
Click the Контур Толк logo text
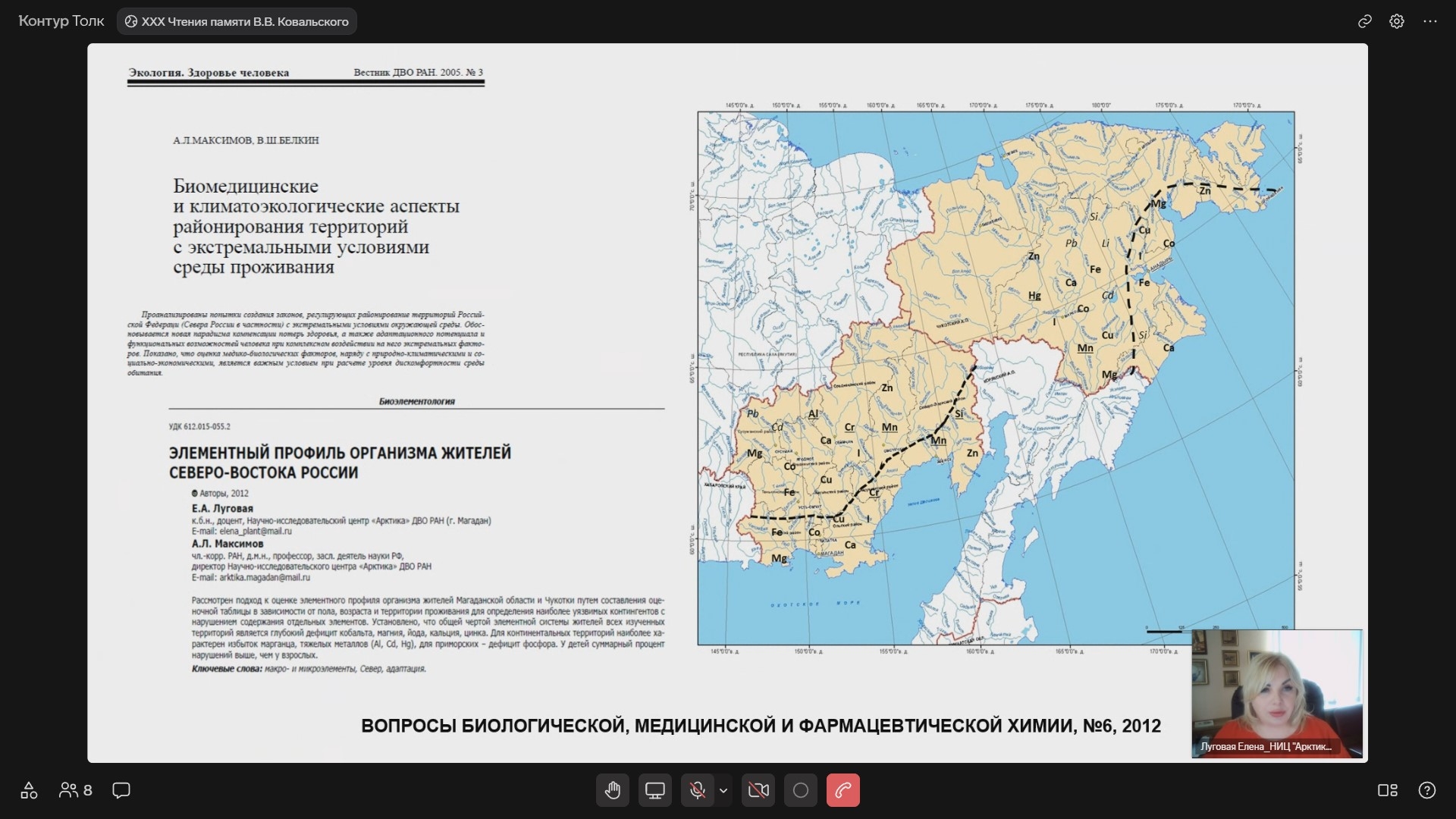point(61,21)
